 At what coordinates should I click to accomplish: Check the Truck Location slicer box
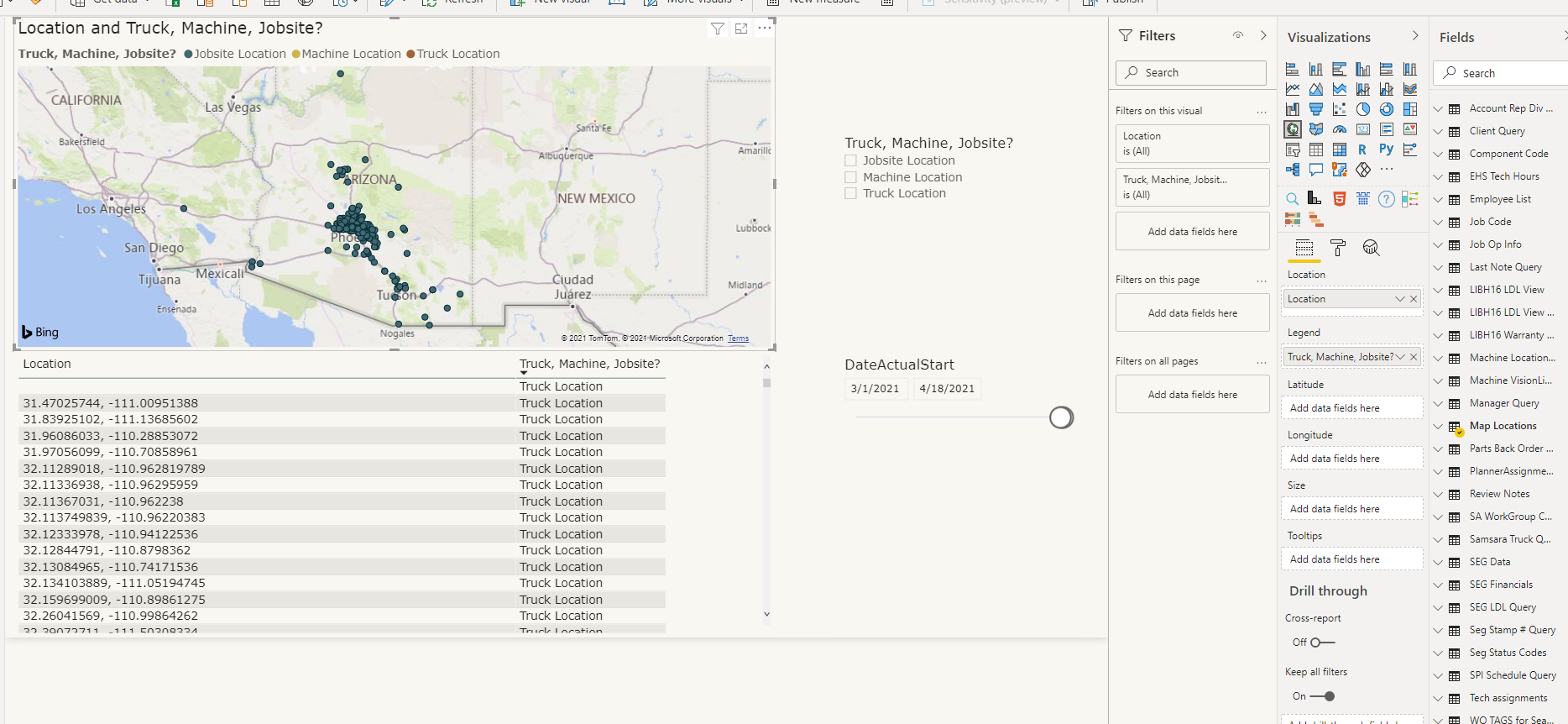pyautogui.click(x=850, y=193)
